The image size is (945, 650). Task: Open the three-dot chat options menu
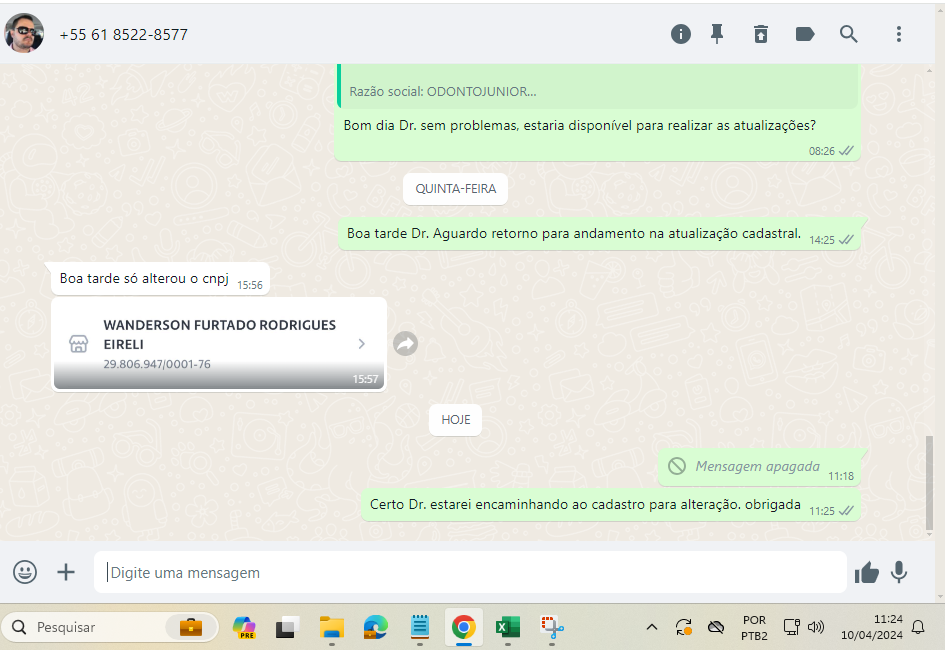pyautogui.click(x=899, y=34)
